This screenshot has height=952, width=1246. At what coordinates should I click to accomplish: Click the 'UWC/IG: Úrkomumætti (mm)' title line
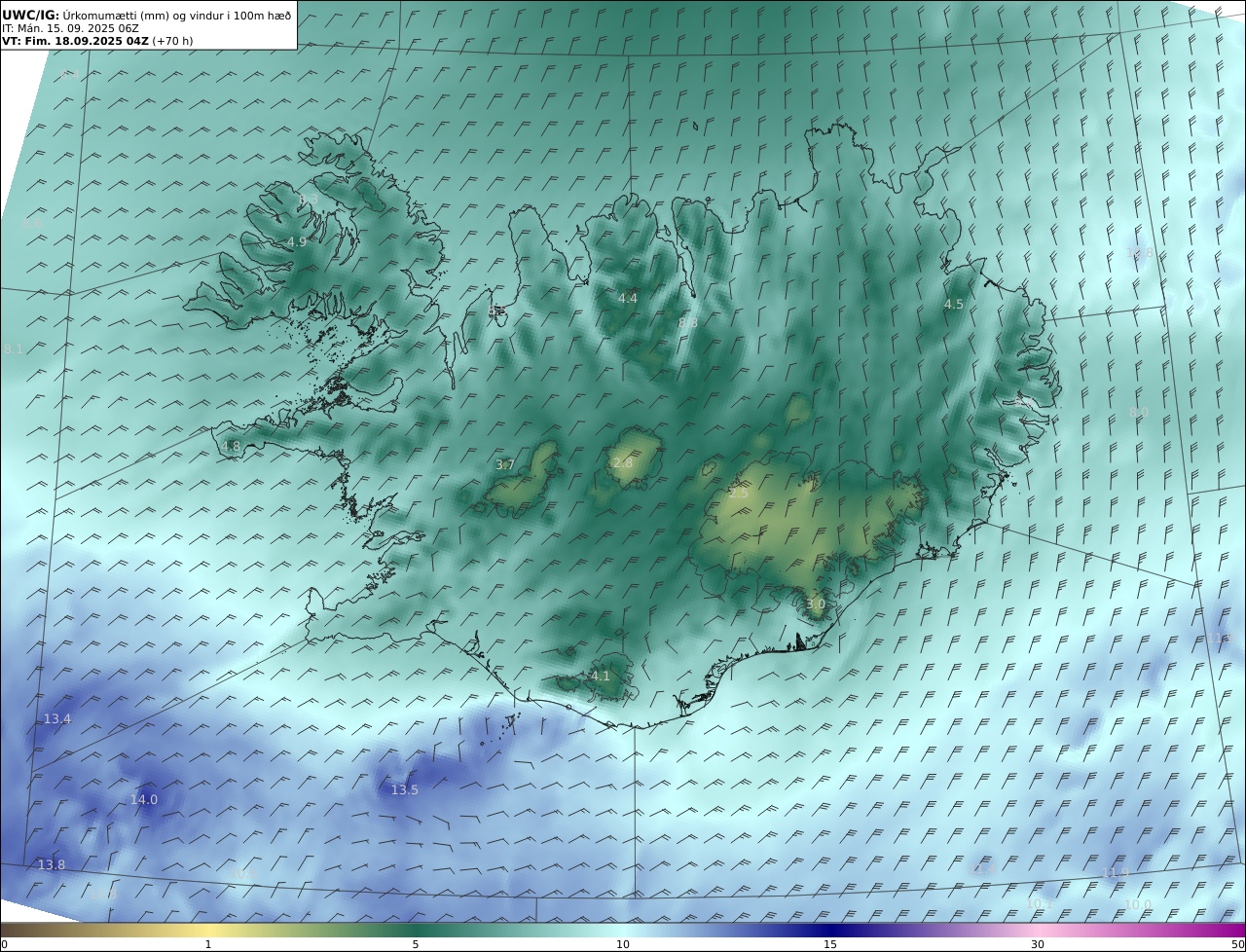pos(146,16)
